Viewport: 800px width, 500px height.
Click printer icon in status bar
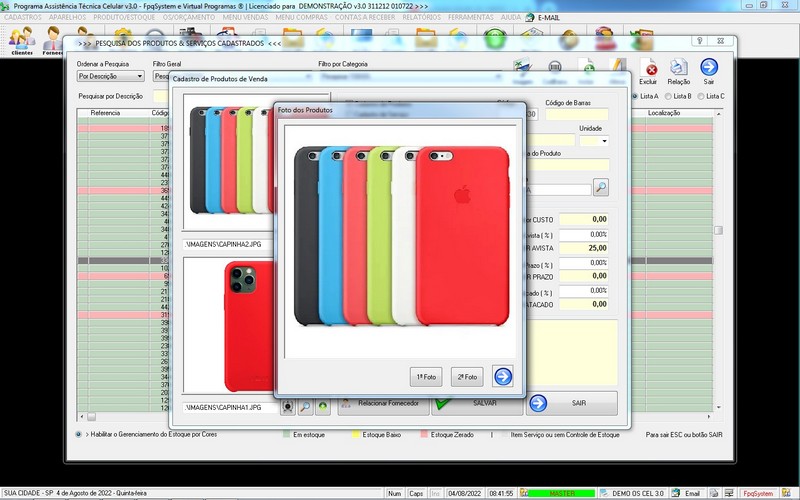(x=714, y=493)
